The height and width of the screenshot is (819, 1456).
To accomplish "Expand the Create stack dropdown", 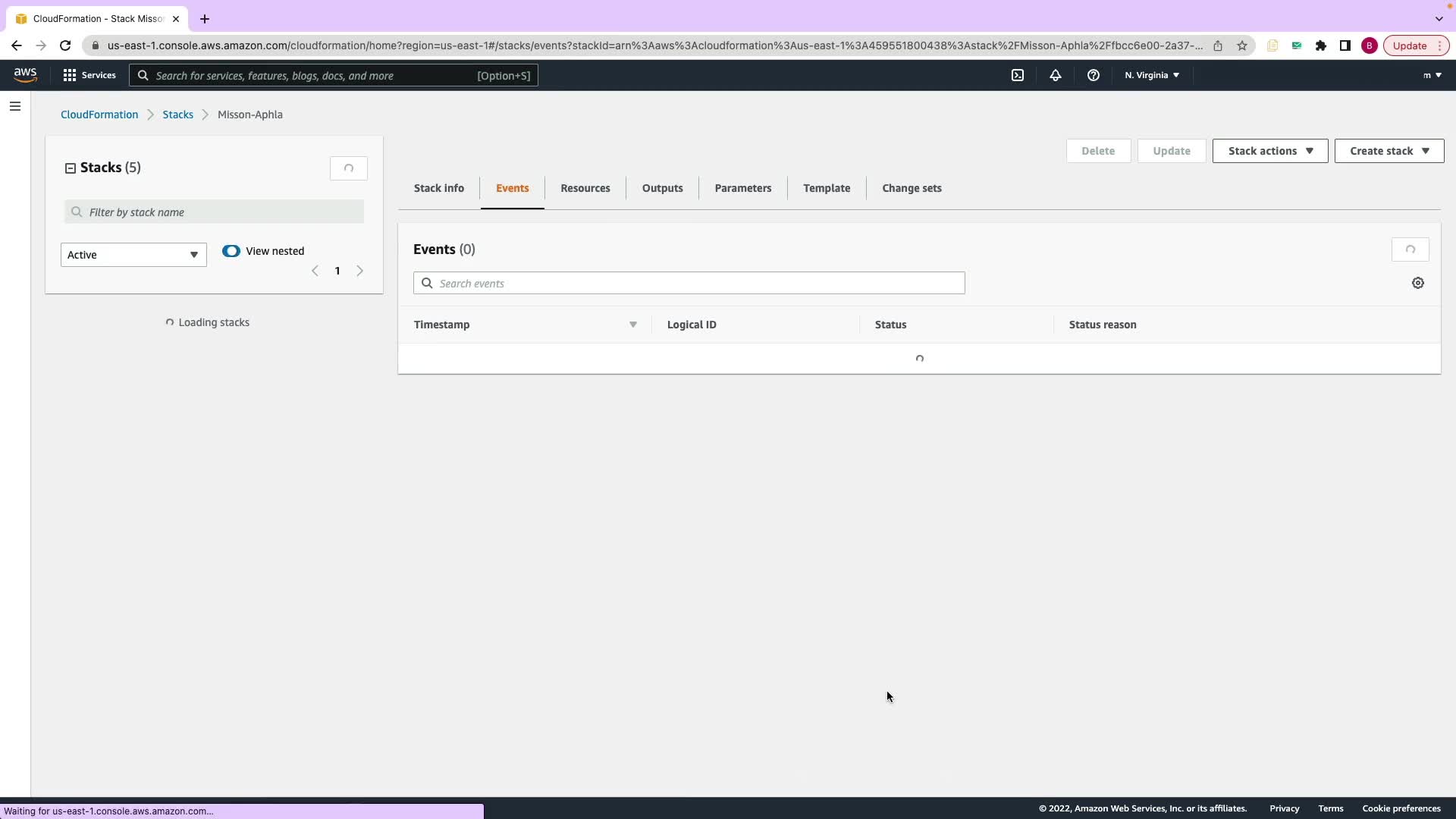I will pos(1389,151).
